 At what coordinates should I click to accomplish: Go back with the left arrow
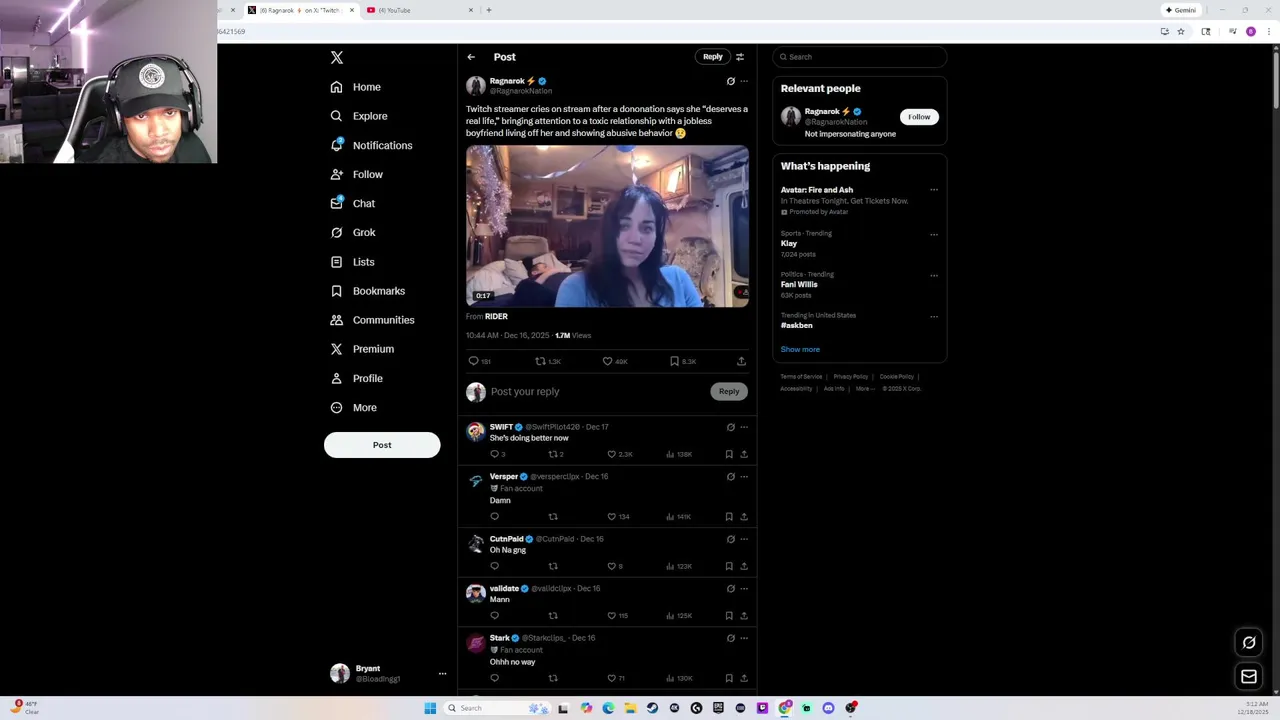[x=471, y=57]
